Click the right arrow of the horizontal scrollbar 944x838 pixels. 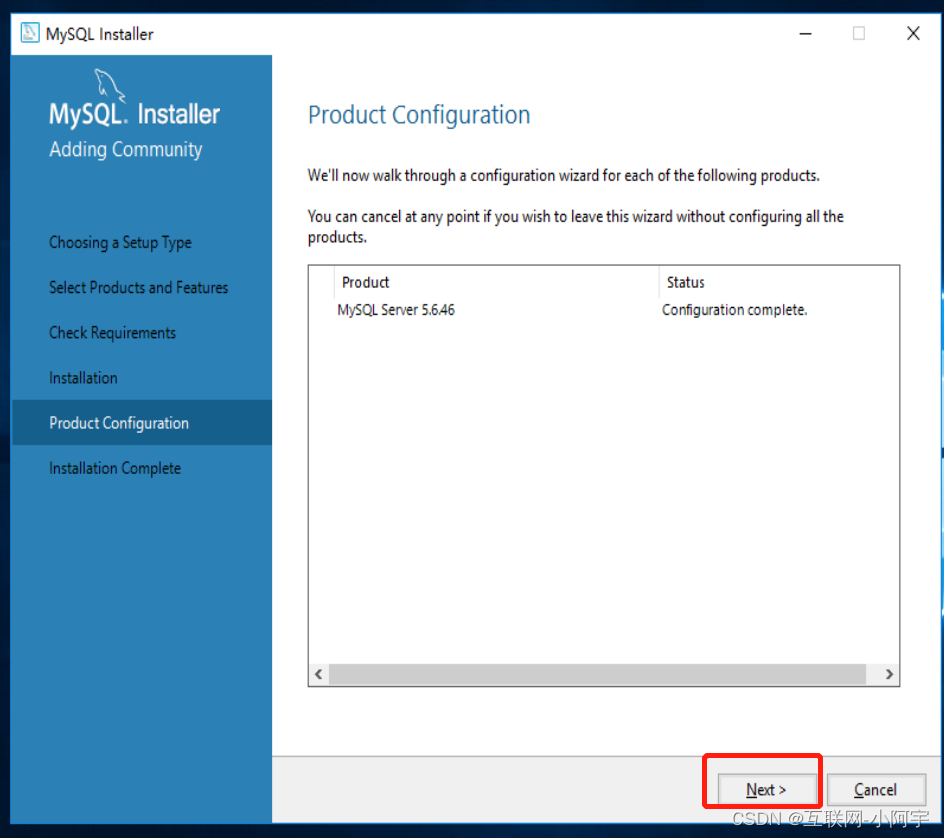pos(888,674)
